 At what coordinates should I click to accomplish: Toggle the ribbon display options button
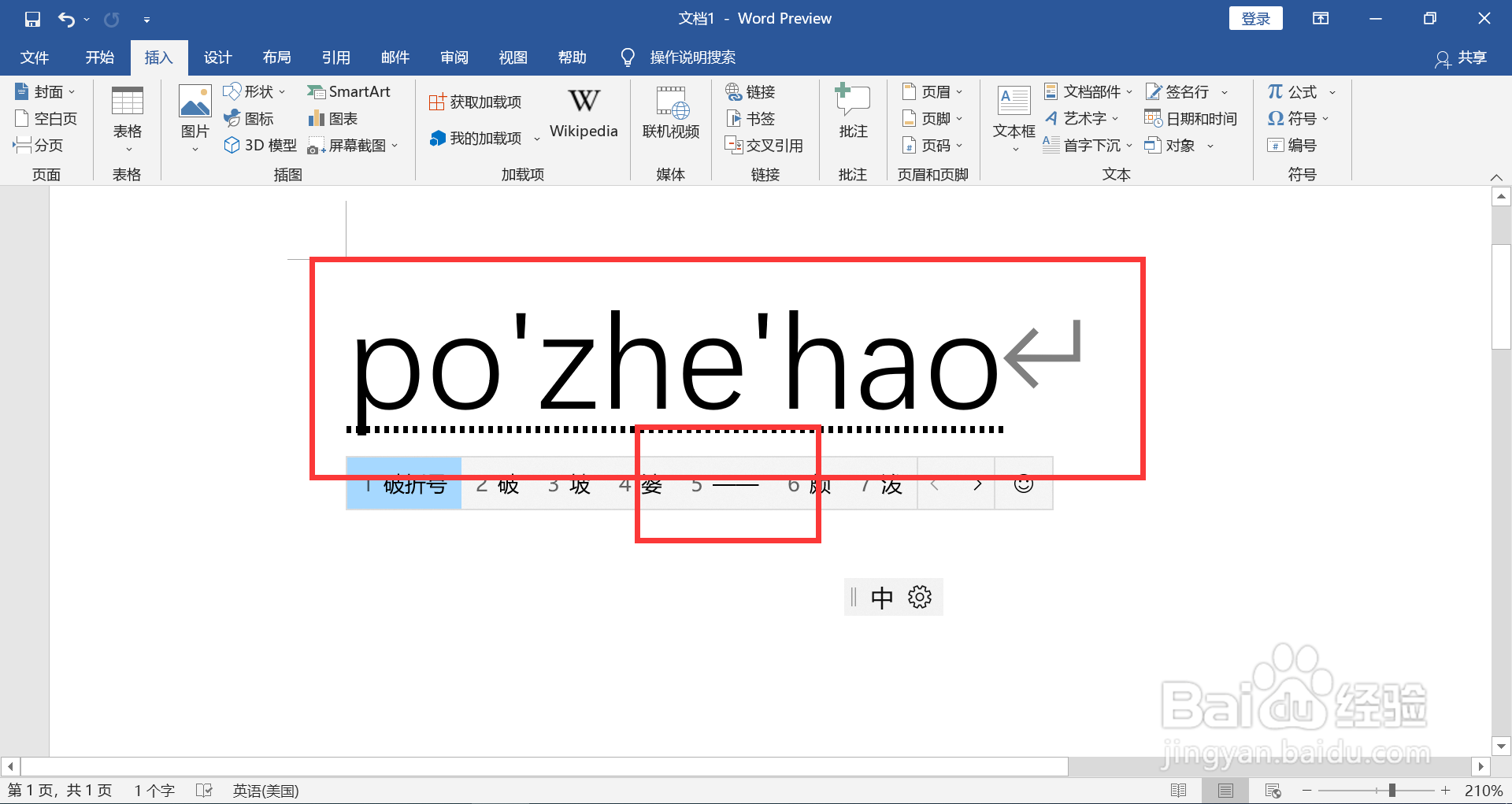(x=1321, y=19)
